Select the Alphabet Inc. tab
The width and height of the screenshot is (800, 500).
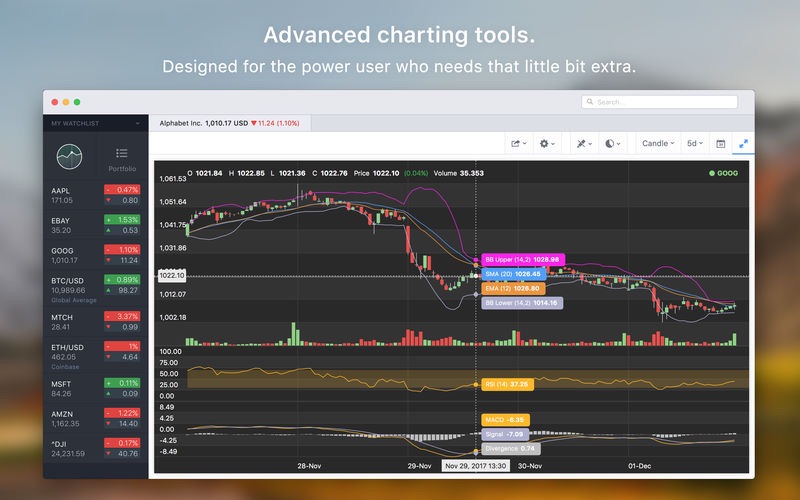(x=230, y=123)
